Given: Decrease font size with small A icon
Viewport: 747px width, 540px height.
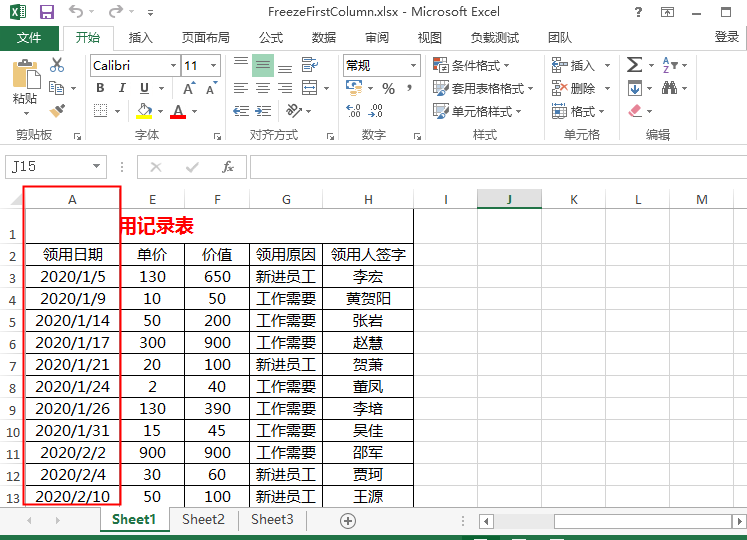Looking at the screenshot, I should coord(211,88).
